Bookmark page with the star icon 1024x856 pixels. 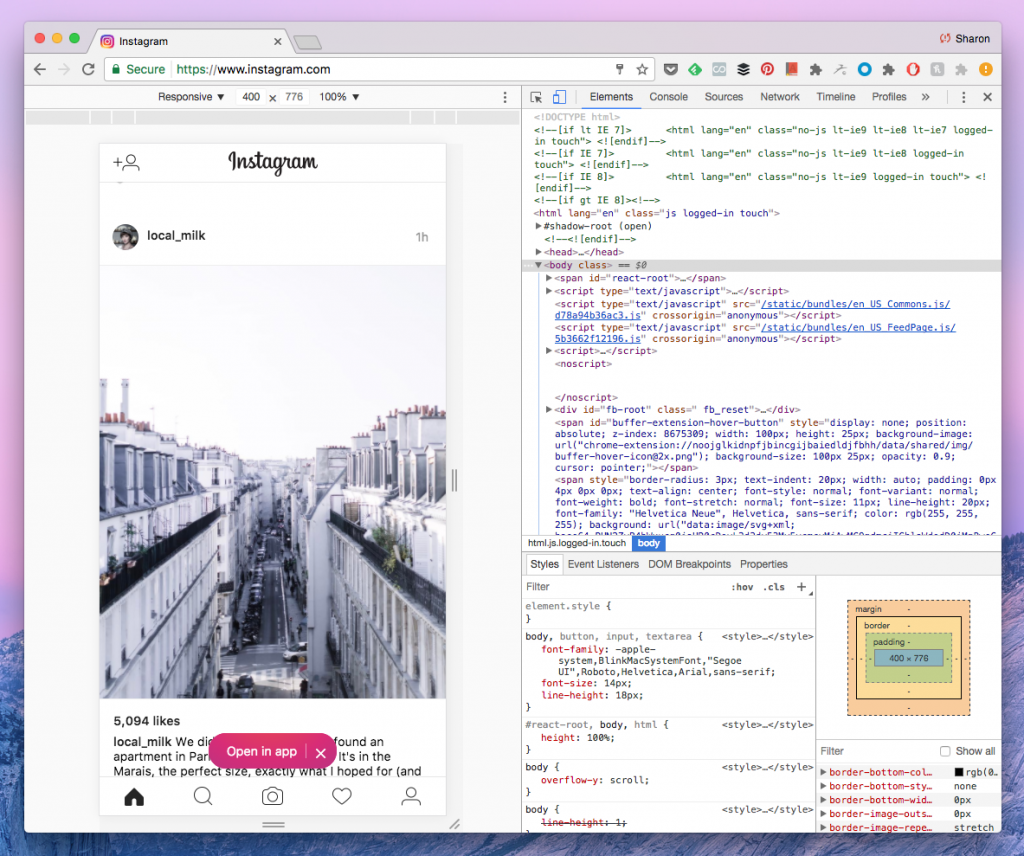pyautogui.click(x=642, y=69)
